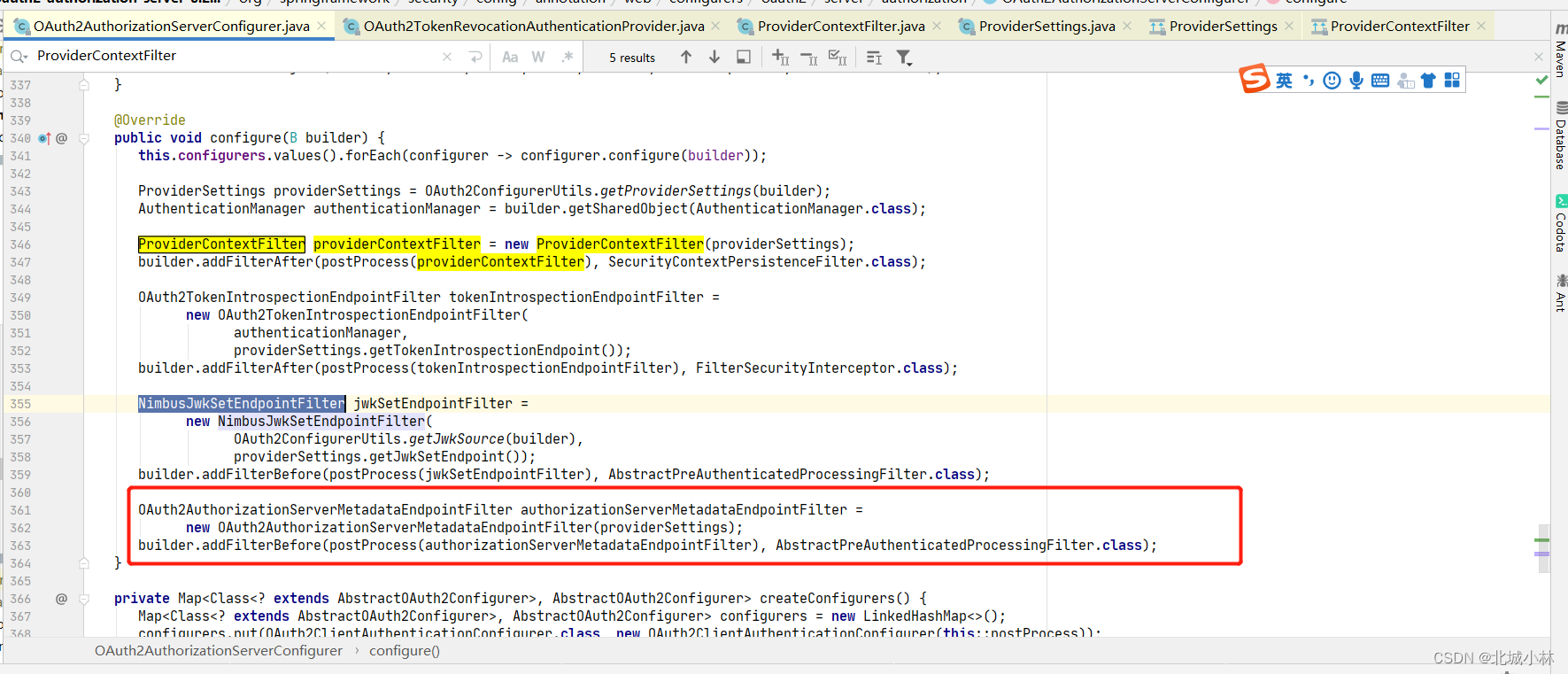Click NimbusJwkSetEndpointFilter on line 355
The width and height of the screenshot is (1568, 674).
242,404
